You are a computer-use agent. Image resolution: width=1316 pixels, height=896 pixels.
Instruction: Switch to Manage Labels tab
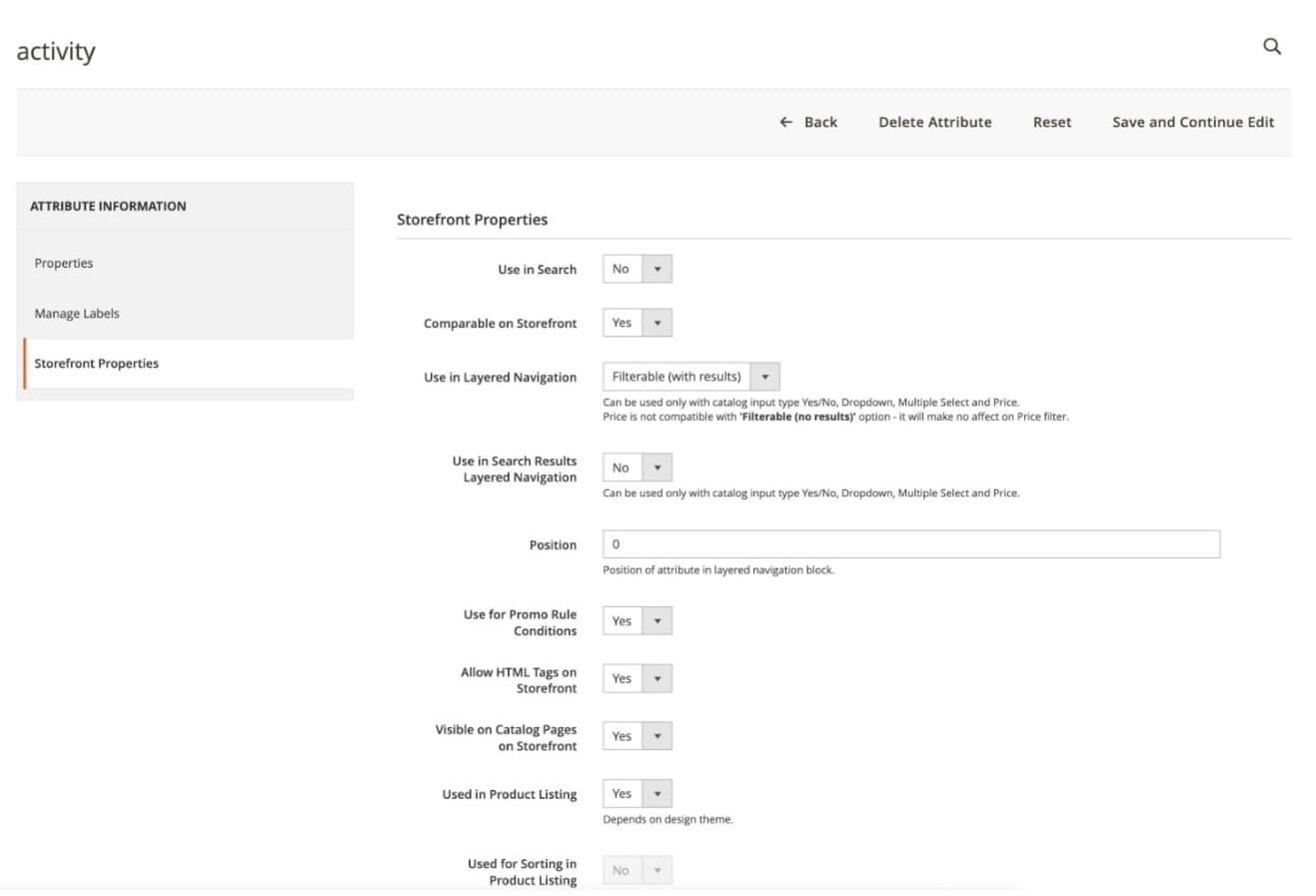tap(77, 314)
